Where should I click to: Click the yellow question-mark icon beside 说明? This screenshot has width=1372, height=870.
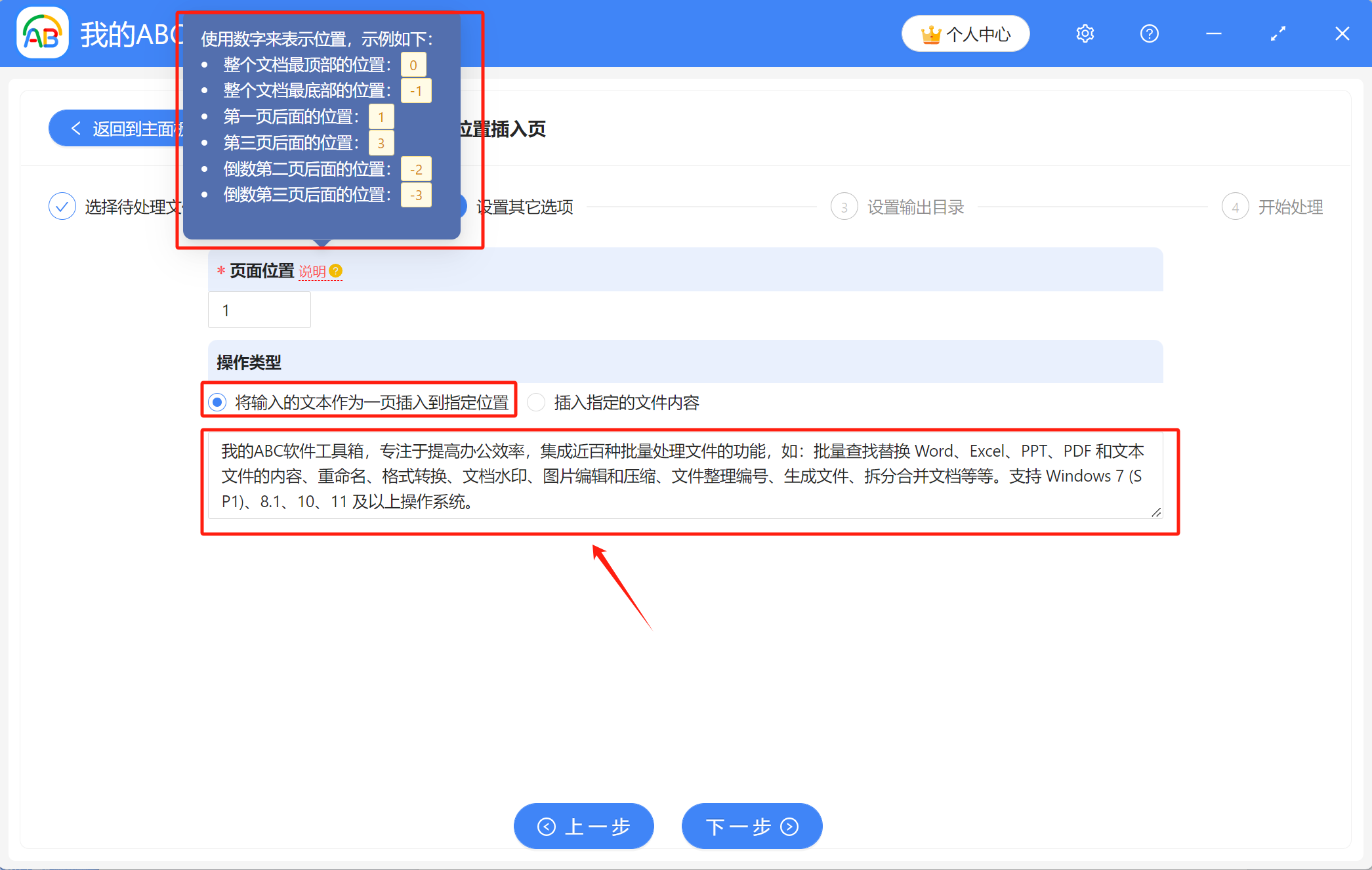[336, 270]
